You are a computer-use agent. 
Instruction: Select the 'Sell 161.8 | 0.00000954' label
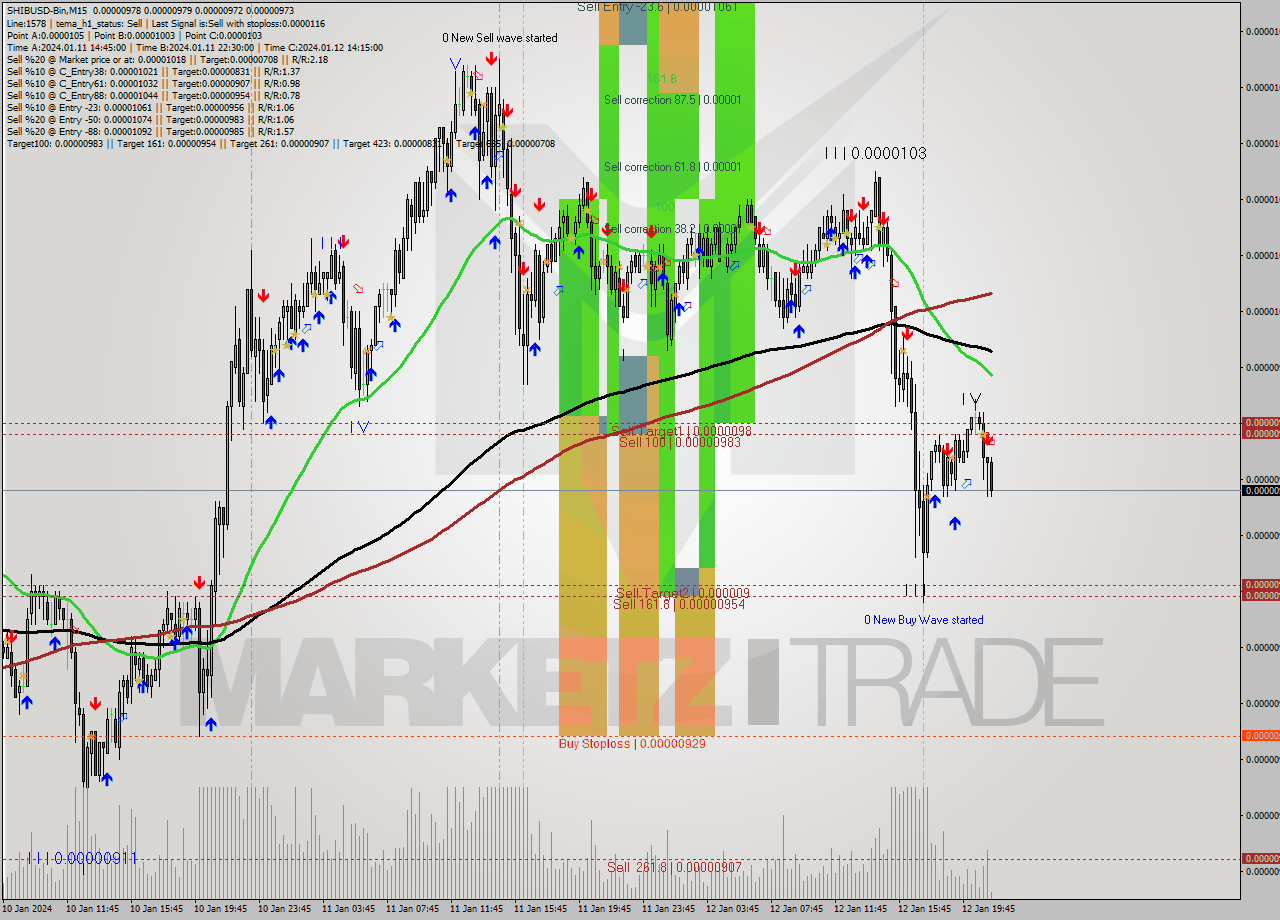tap(679, 604)
